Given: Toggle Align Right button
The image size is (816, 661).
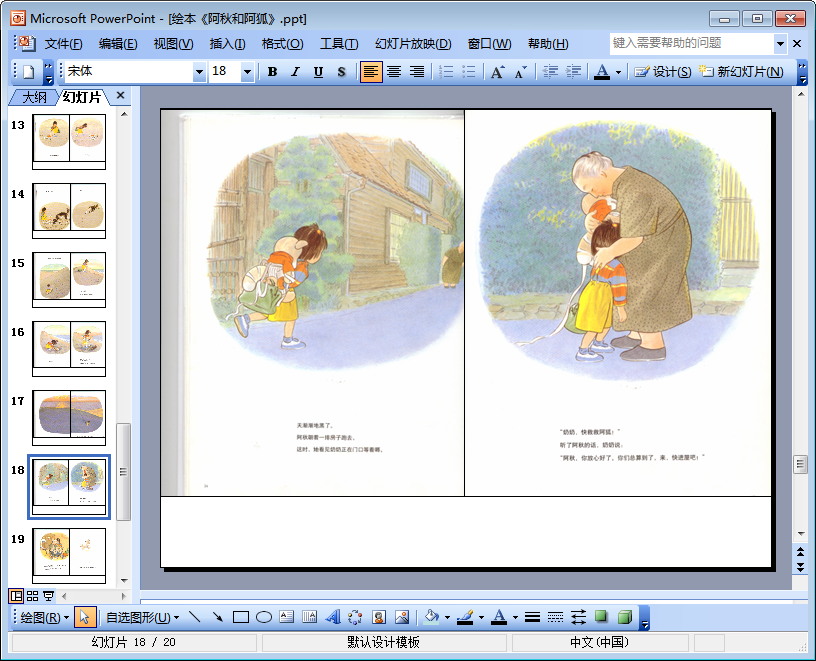Looking at the screenshot, I should [417, 72].
